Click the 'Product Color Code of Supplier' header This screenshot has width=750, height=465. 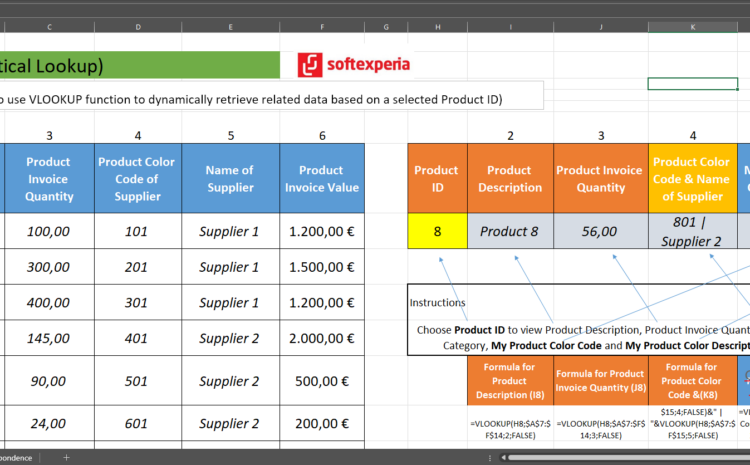(138, 178)
